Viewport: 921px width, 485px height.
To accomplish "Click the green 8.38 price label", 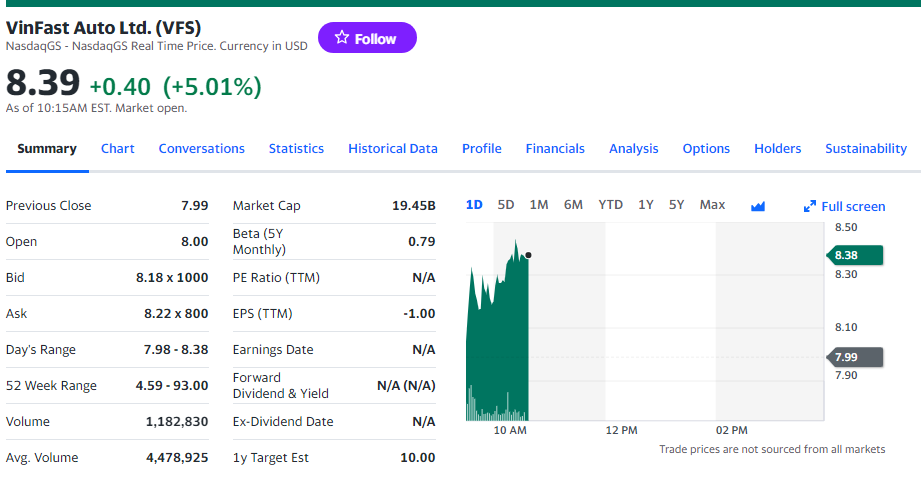I will point(857,255).
